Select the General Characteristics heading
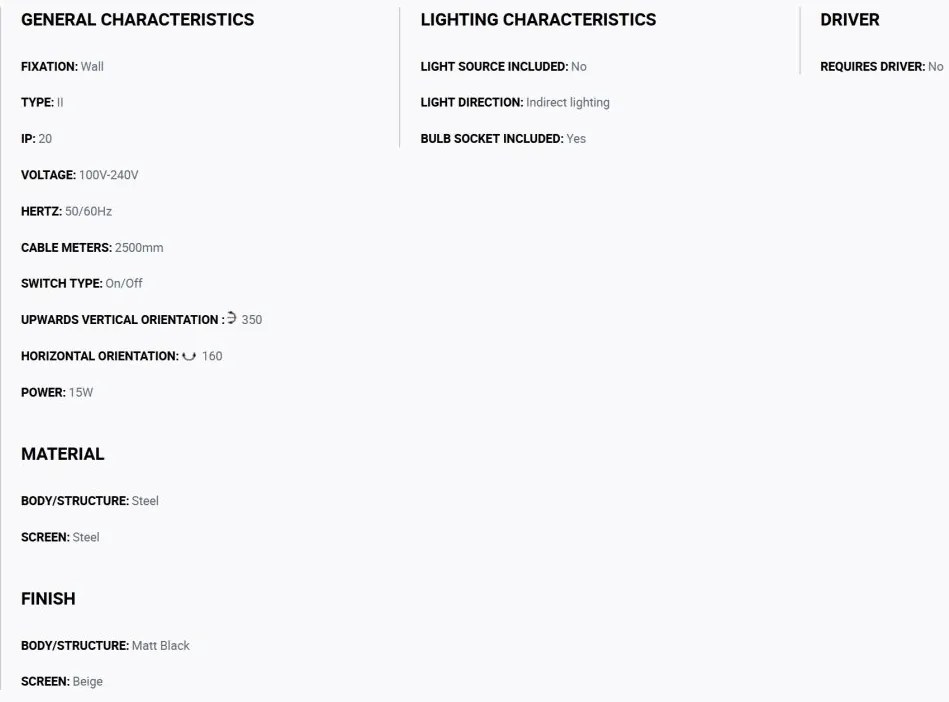 tap(137, 20)
